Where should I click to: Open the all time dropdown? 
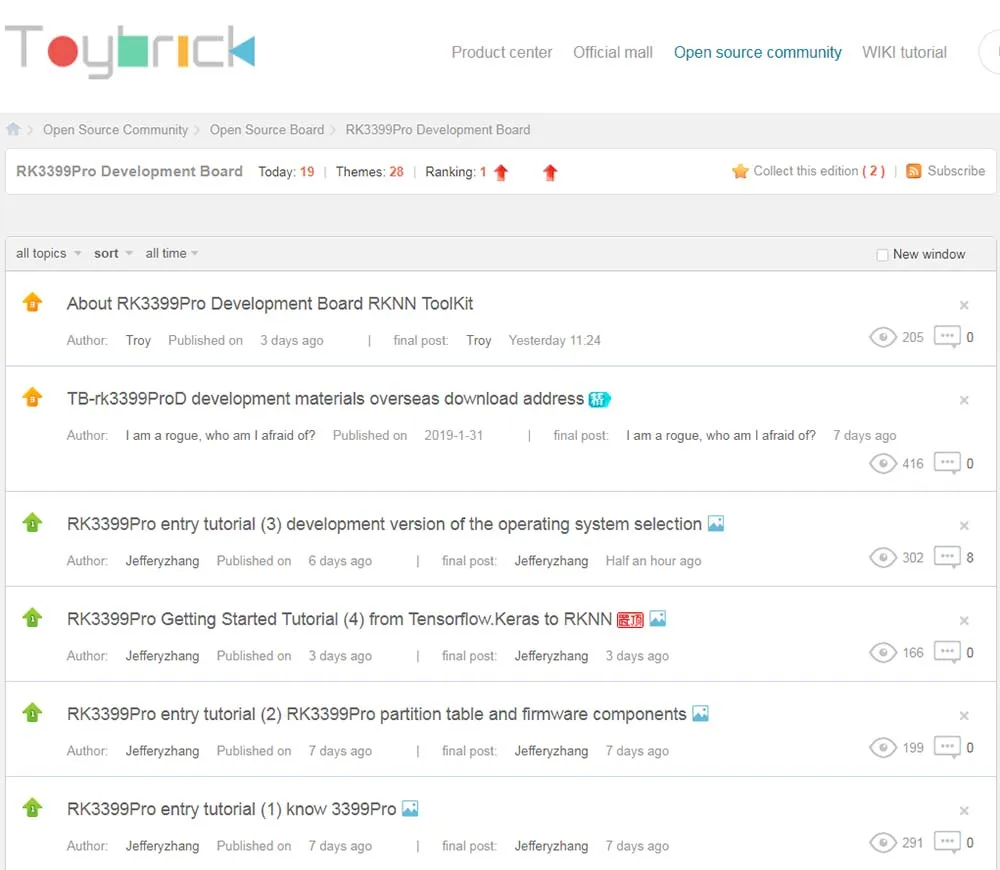point(172,253)
